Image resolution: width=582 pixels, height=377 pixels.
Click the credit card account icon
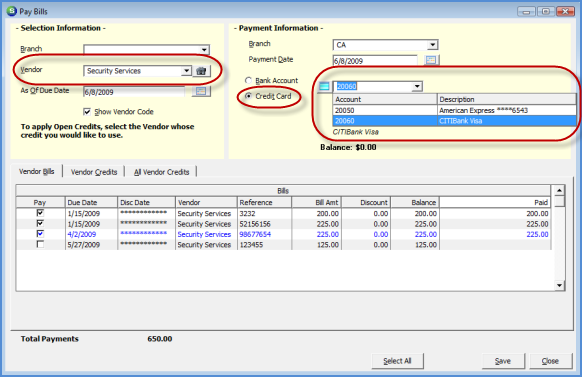point(324,86)
